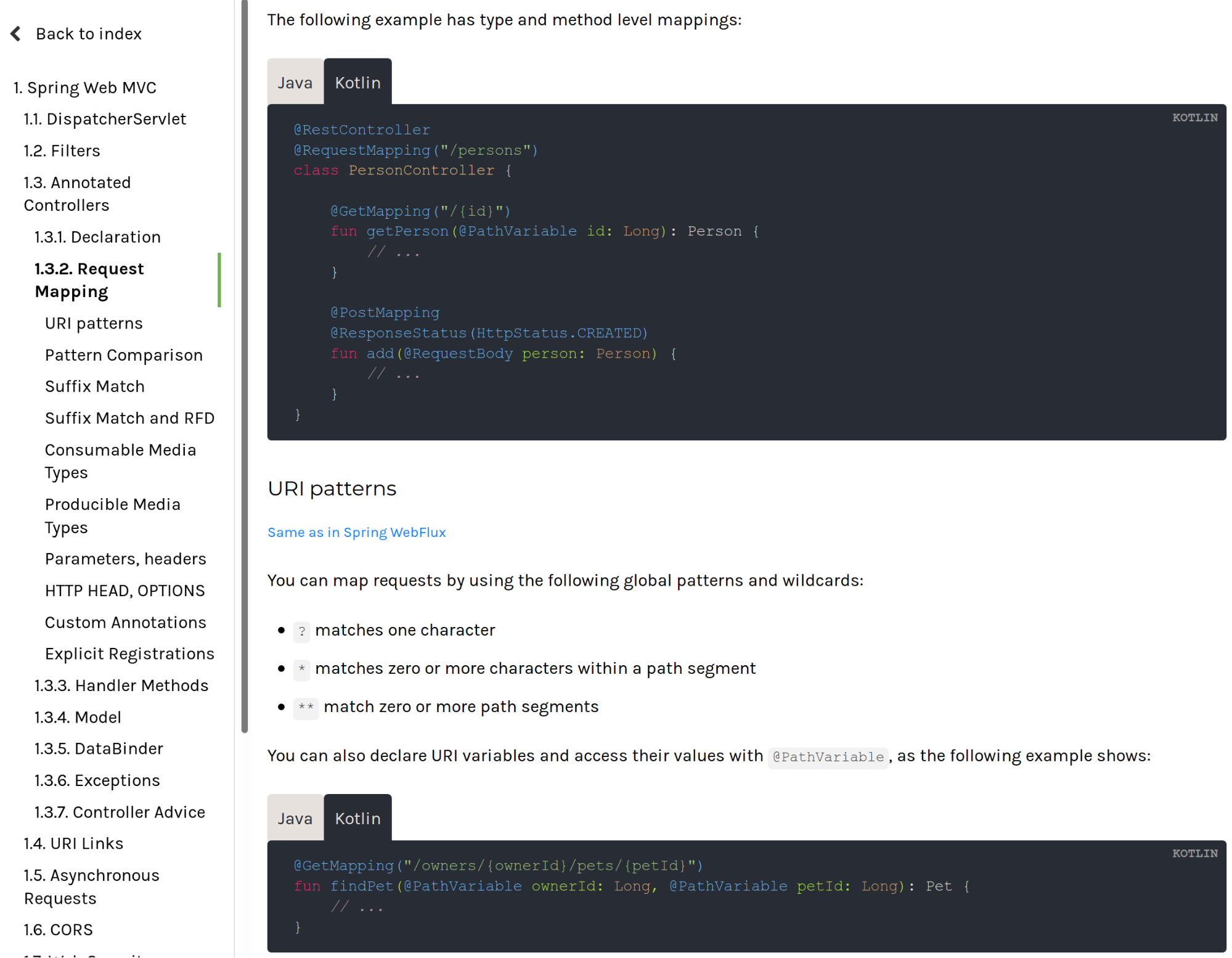Navigate to Pattern Comparison section
Image resolution: width=1232 pixels, height=958 pixels.
pyautogui.click(x=122, y=354)
